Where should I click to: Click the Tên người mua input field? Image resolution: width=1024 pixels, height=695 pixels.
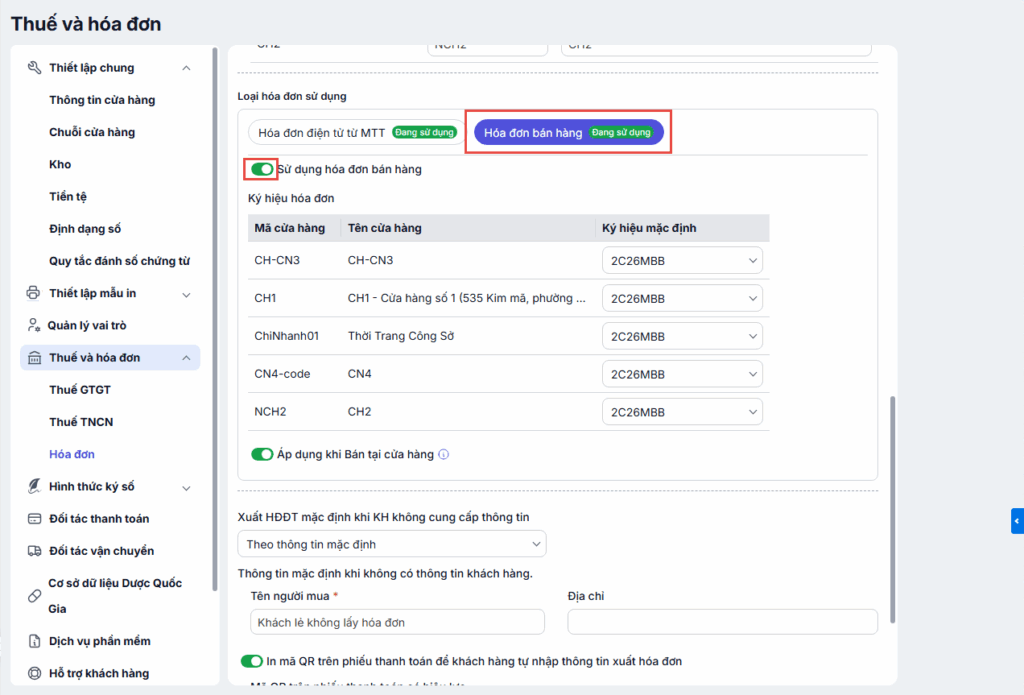tap(398, 622)
